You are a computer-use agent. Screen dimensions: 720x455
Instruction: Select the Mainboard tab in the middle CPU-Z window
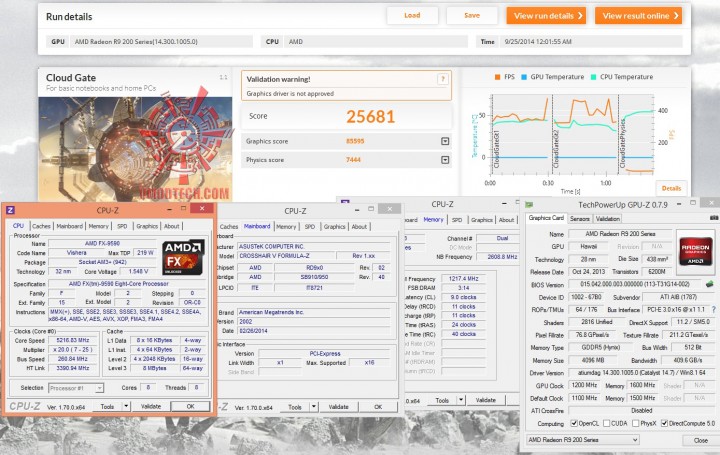tap(257, 226)
